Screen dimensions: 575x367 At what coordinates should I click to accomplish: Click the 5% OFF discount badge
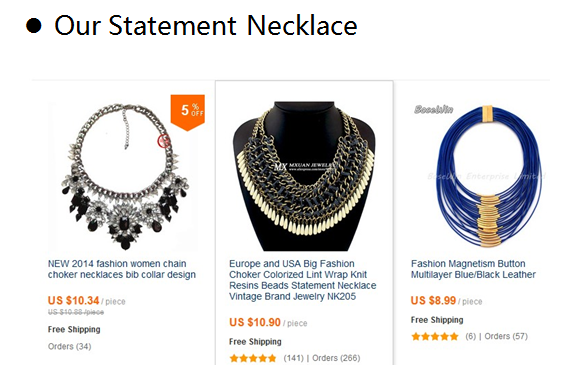tap(188, 113)
